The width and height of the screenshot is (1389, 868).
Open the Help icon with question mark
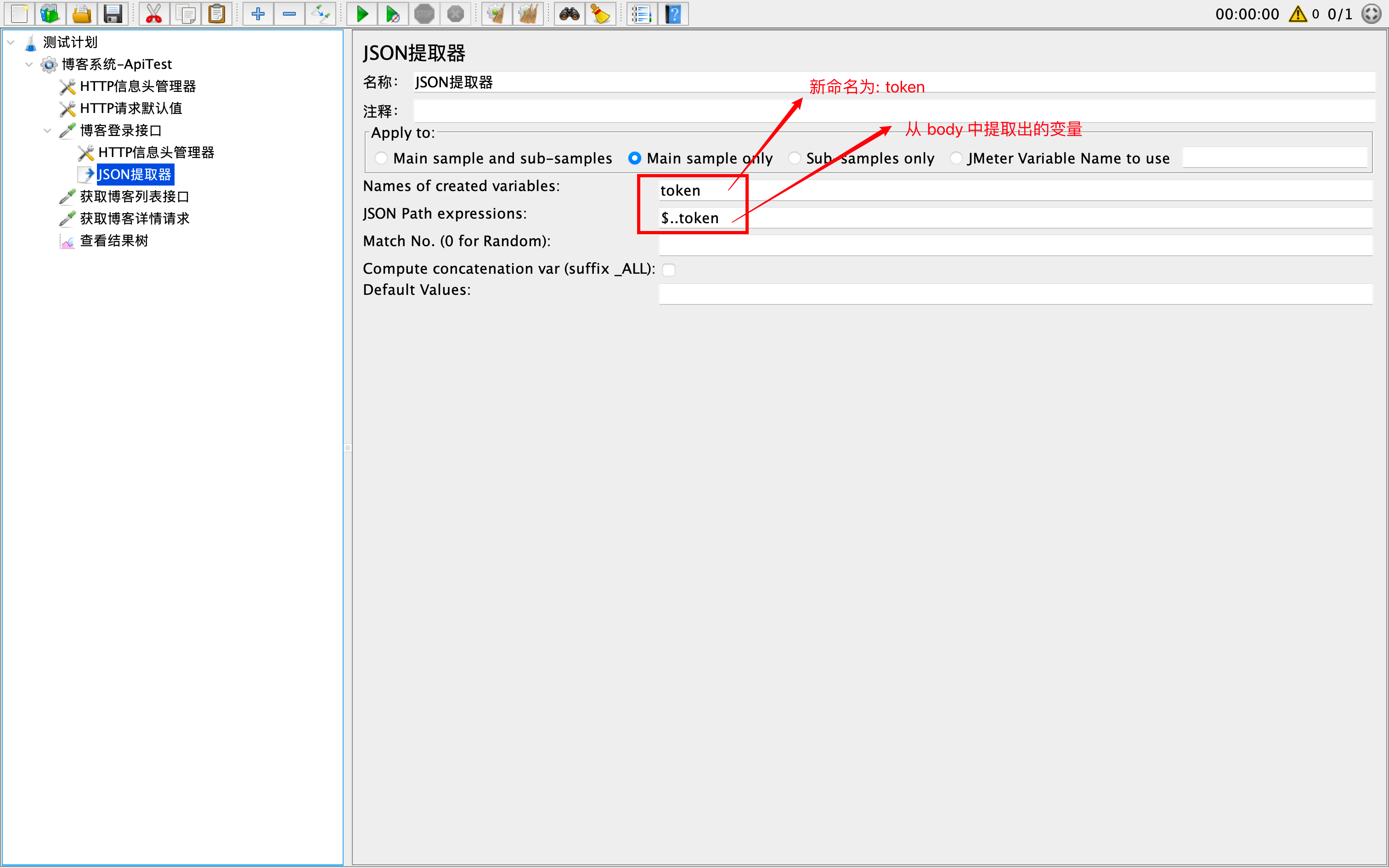[x=673, y=14]
